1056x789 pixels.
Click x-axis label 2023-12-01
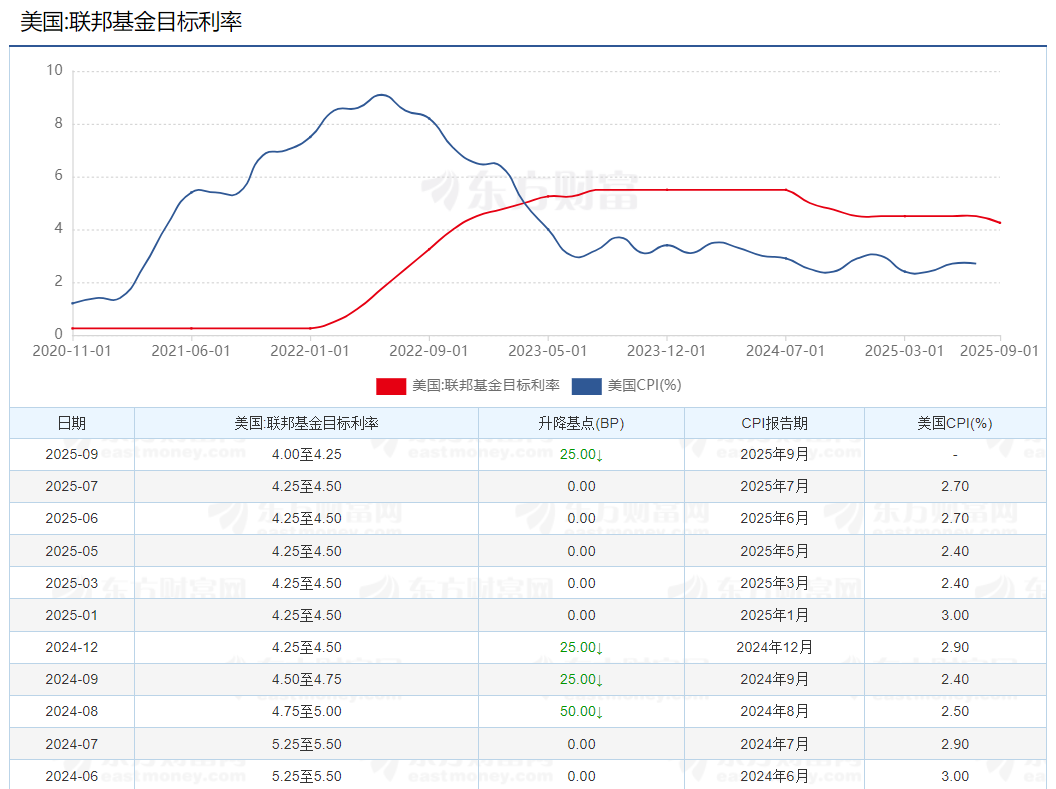click(666, 351)
